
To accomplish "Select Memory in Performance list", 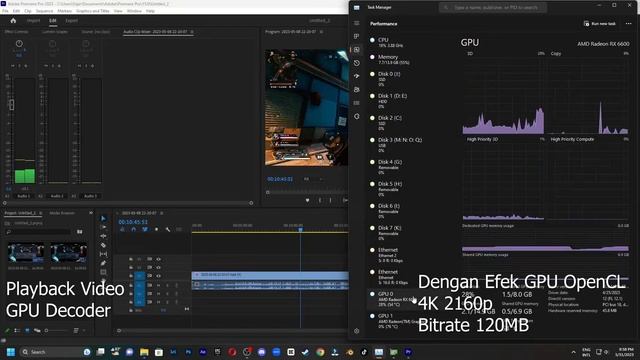I will click(x=410, y=59).
